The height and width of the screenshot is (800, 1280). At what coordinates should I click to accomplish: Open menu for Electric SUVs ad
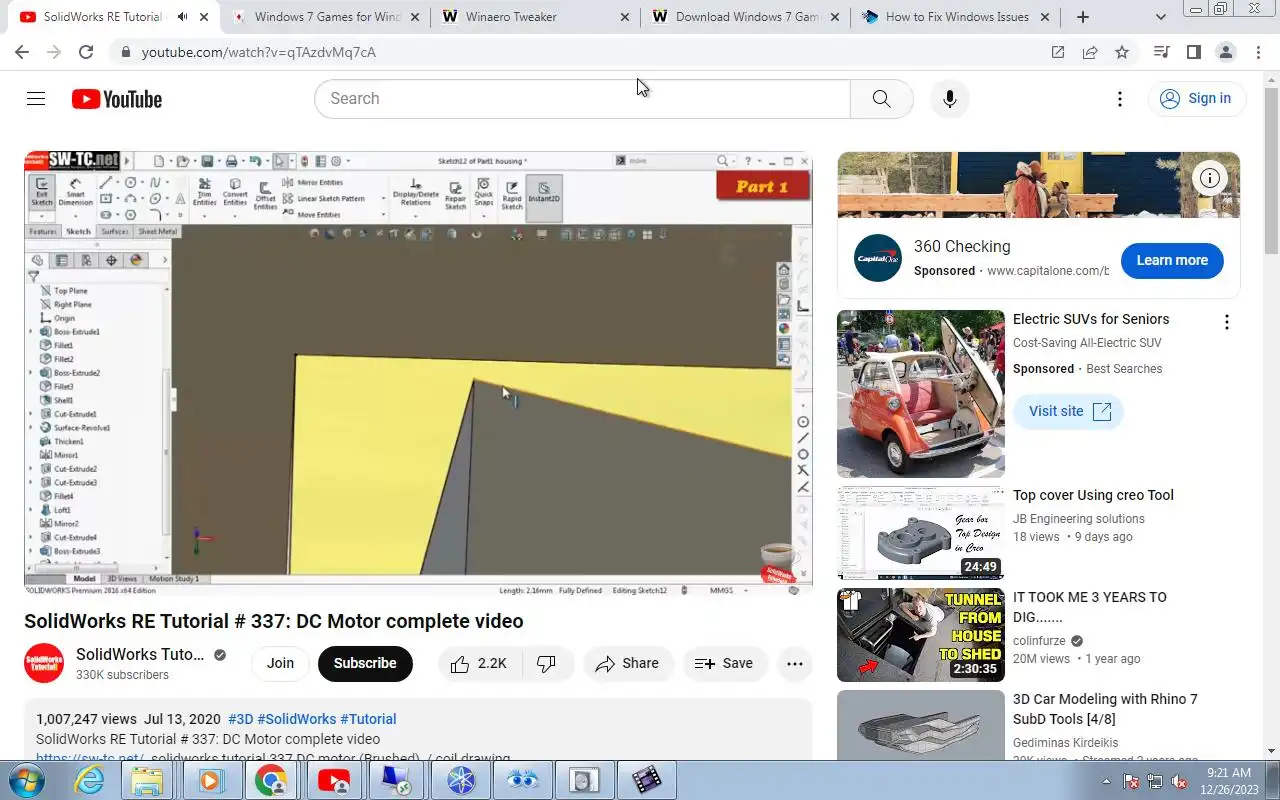[1226, 322]
